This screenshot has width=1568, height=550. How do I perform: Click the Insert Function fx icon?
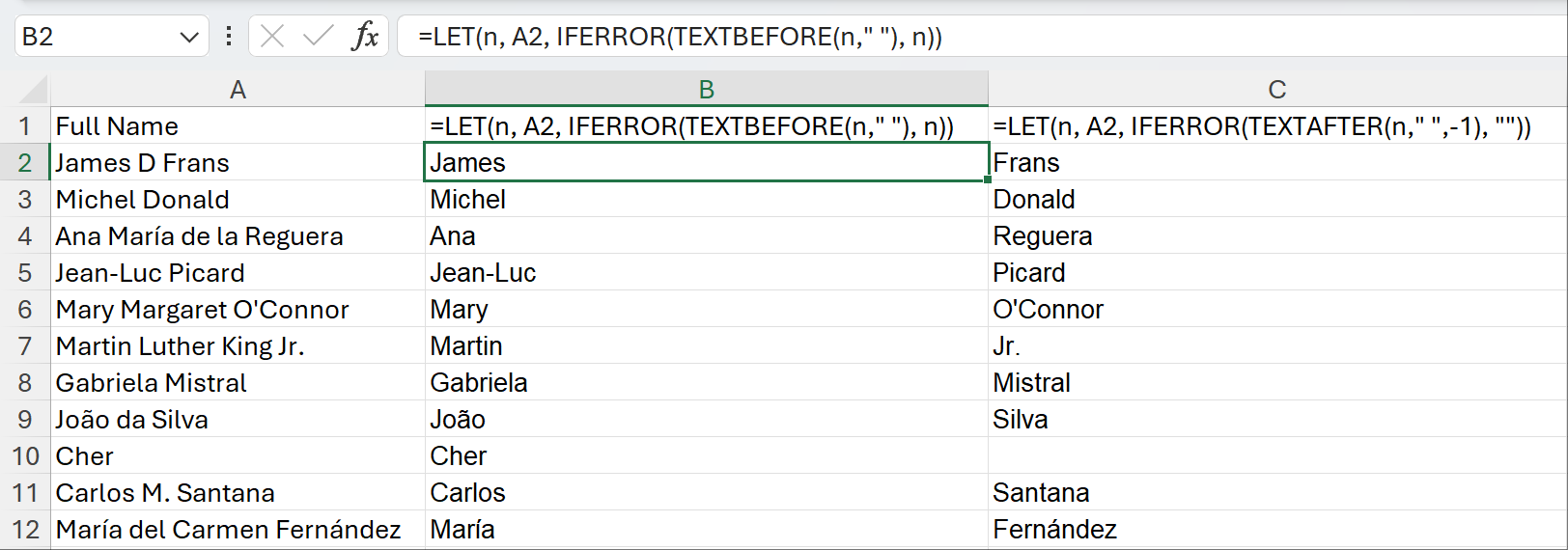[365, 37]
